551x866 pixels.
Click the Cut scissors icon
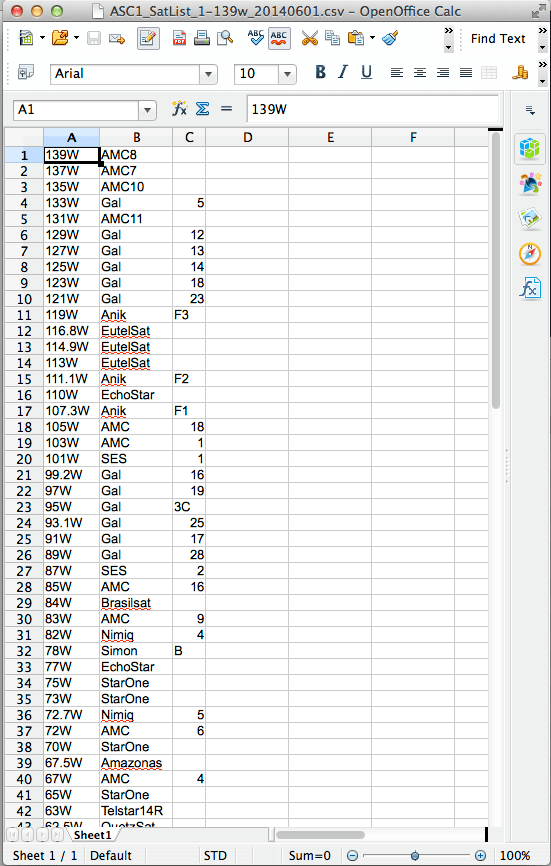(310, 38)
